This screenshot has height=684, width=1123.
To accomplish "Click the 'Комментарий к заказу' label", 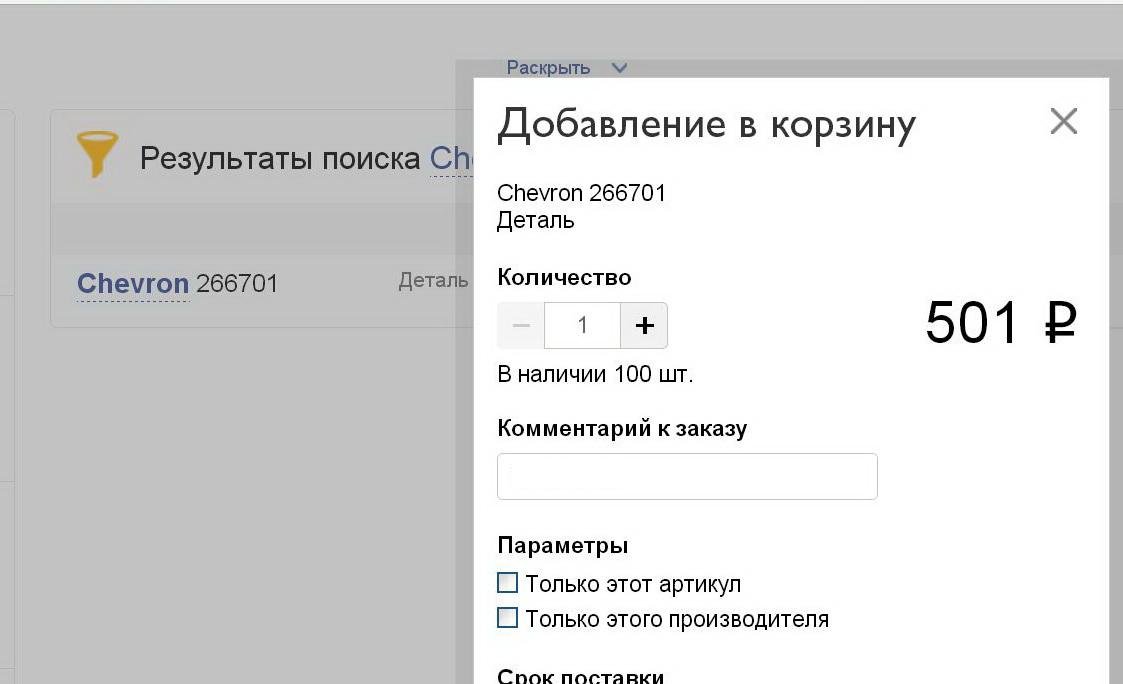I will 622,428.
